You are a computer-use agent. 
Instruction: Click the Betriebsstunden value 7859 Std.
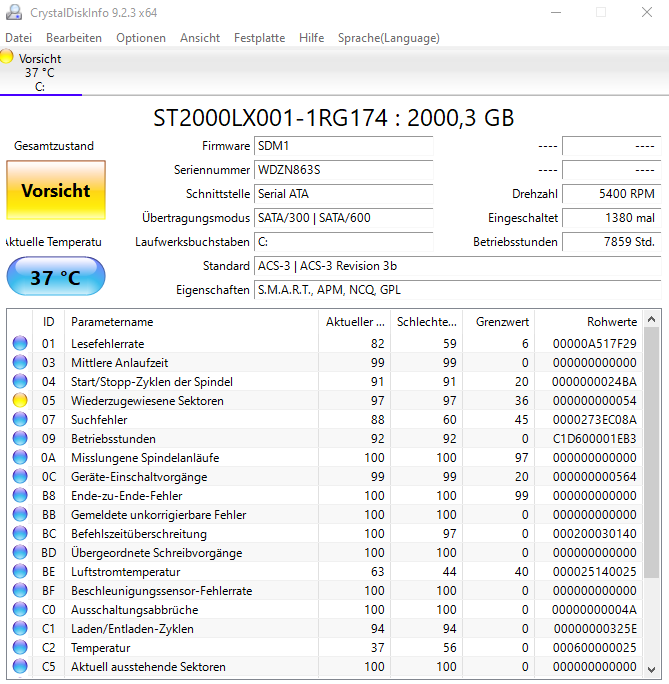click(612, 242)
